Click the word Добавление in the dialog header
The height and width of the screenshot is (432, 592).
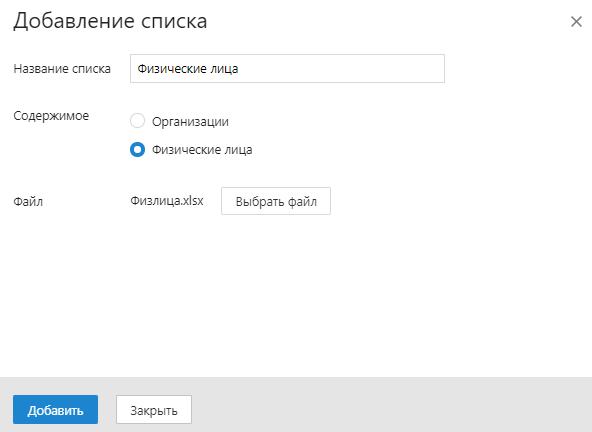coord(74,21)
